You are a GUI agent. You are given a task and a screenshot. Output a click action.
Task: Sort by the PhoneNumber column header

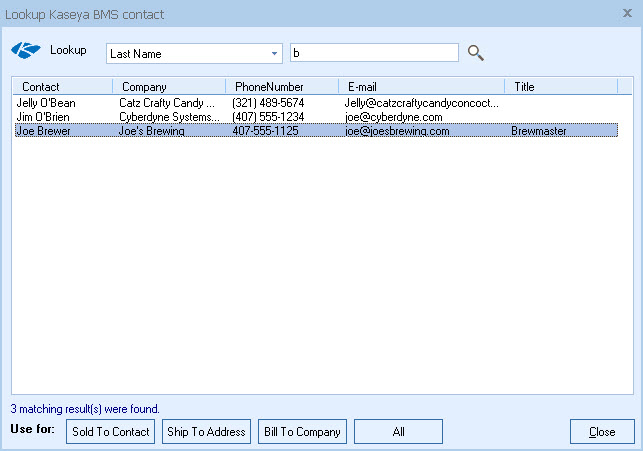(282, 87)
